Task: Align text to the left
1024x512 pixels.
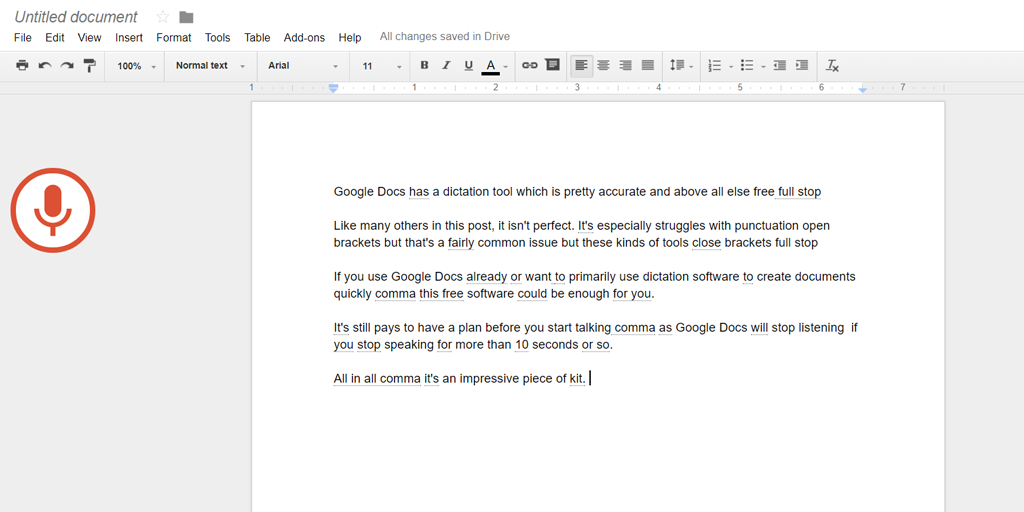Action: click(582, 65)
